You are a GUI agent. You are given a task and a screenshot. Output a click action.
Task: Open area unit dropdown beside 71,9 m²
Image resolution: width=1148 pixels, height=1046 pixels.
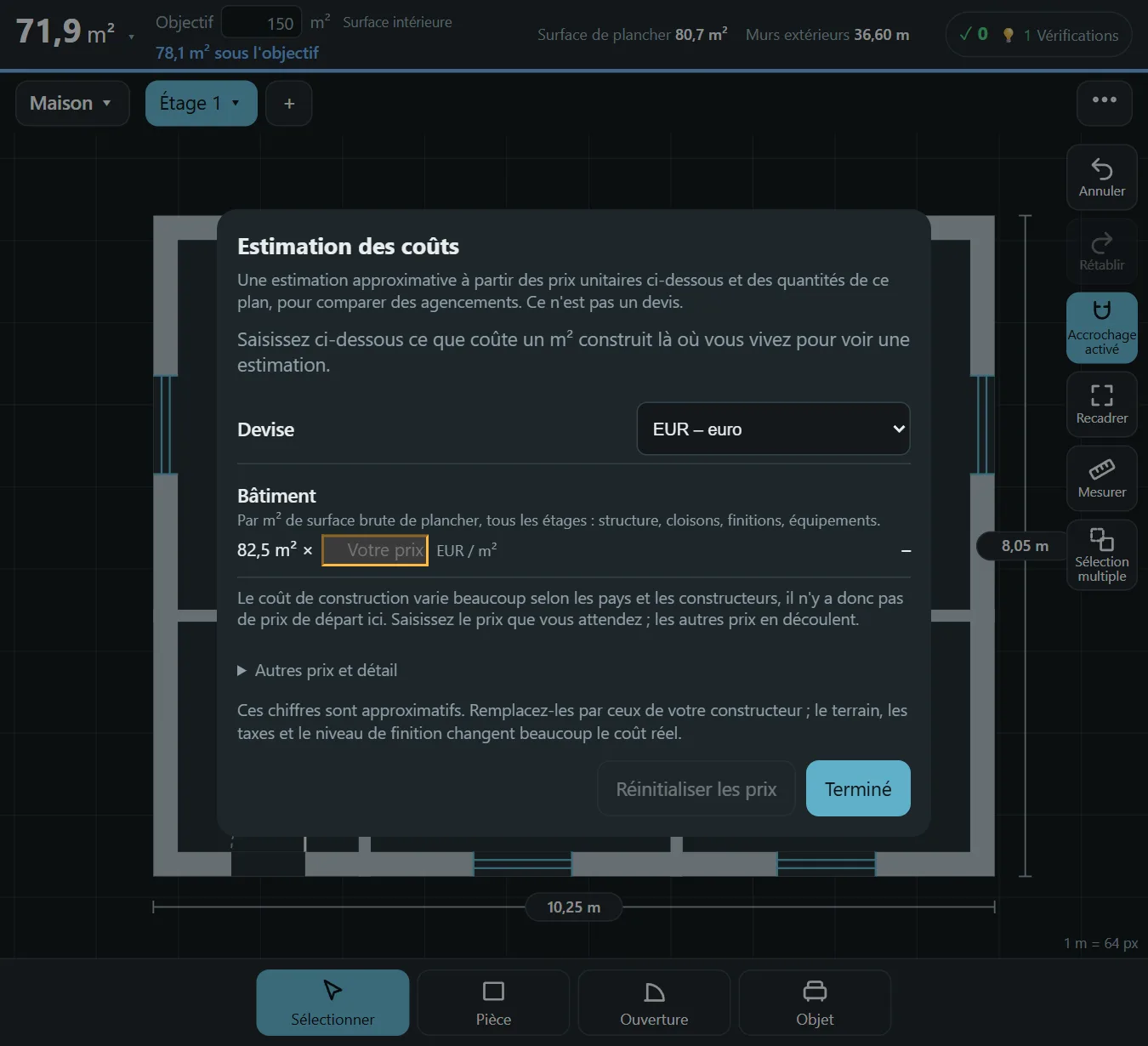[x=131, y=37]
